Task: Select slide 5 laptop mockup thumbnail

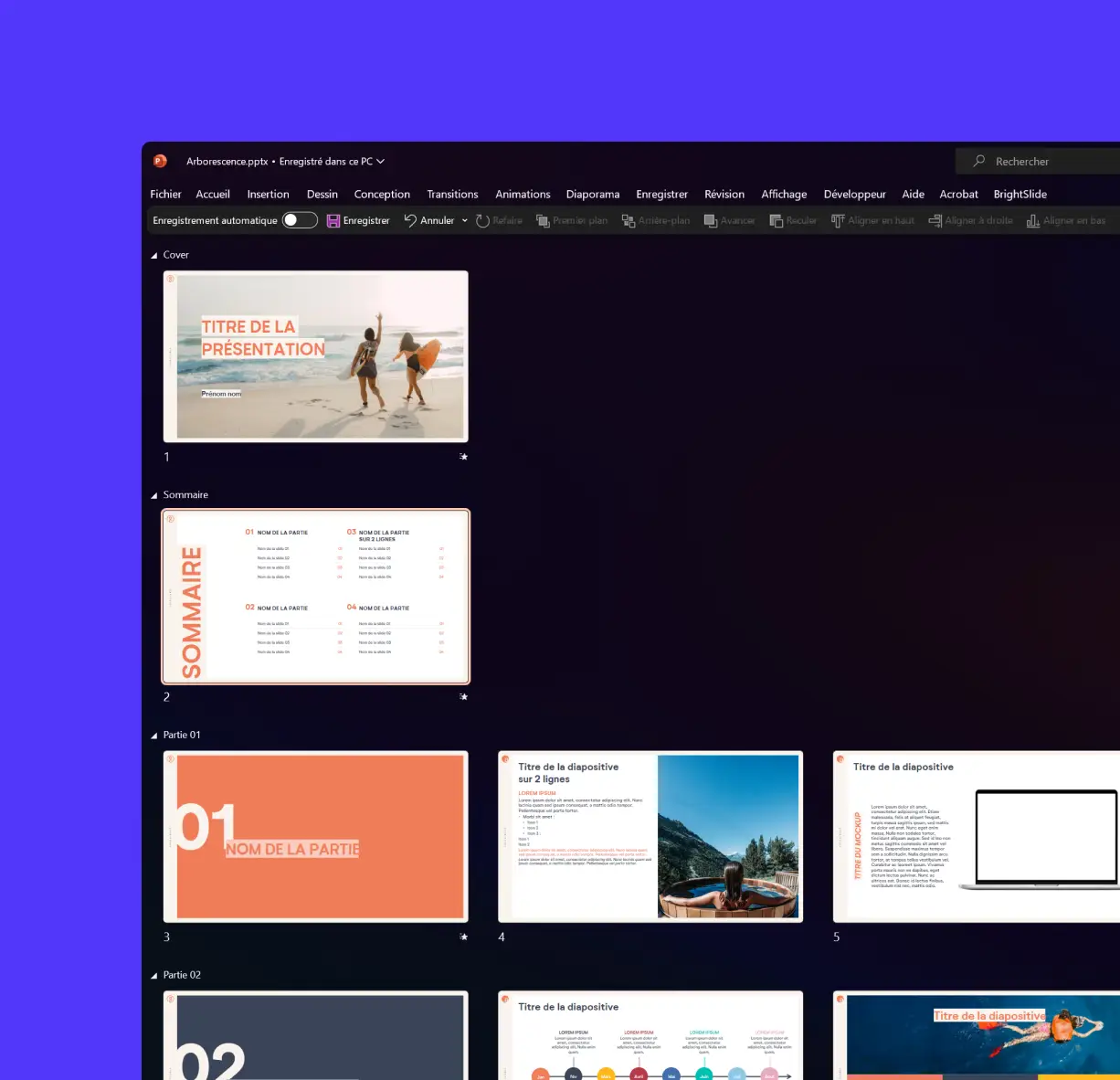Action: [x=977, y=837]
